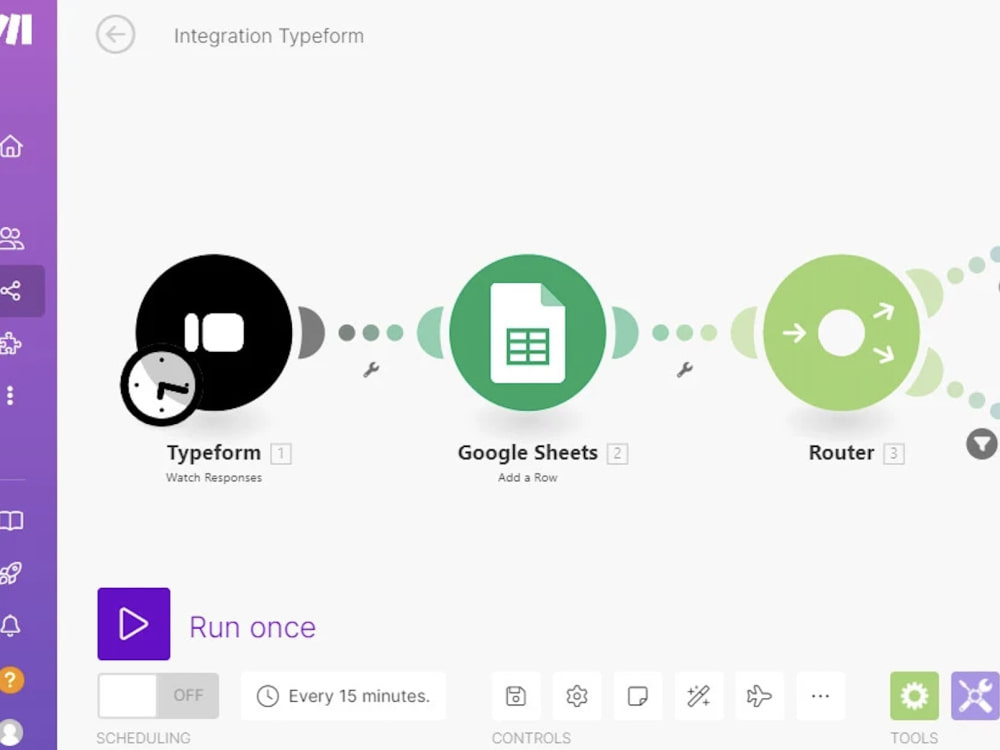Open scenario settings gear in Controls
Screen dimensions: 1000x750
(577, 696)
